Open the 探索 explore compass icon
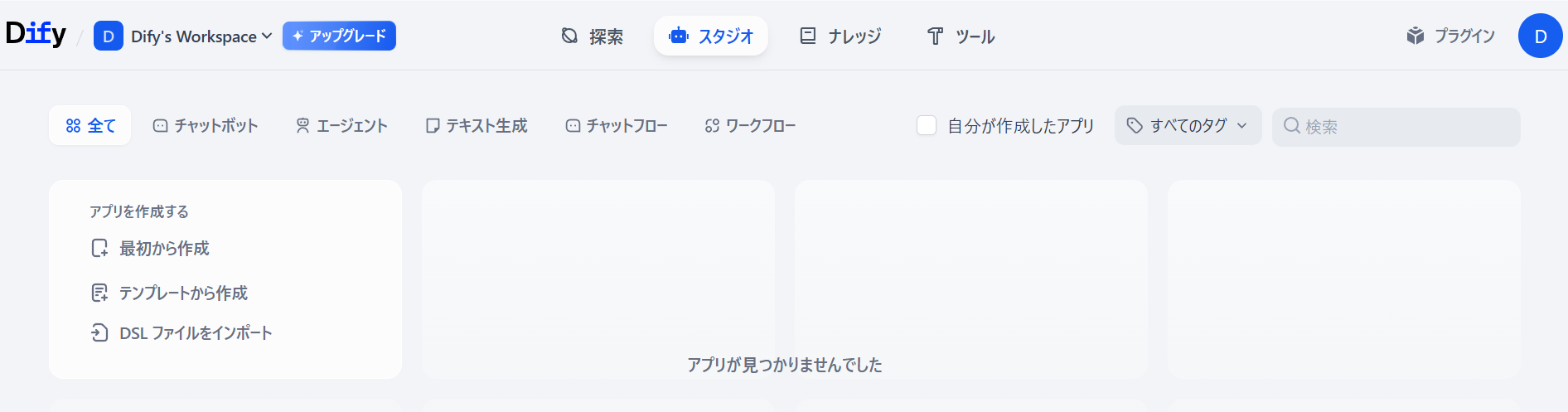This screenshot has height=412, width=1568. point(569,36)
